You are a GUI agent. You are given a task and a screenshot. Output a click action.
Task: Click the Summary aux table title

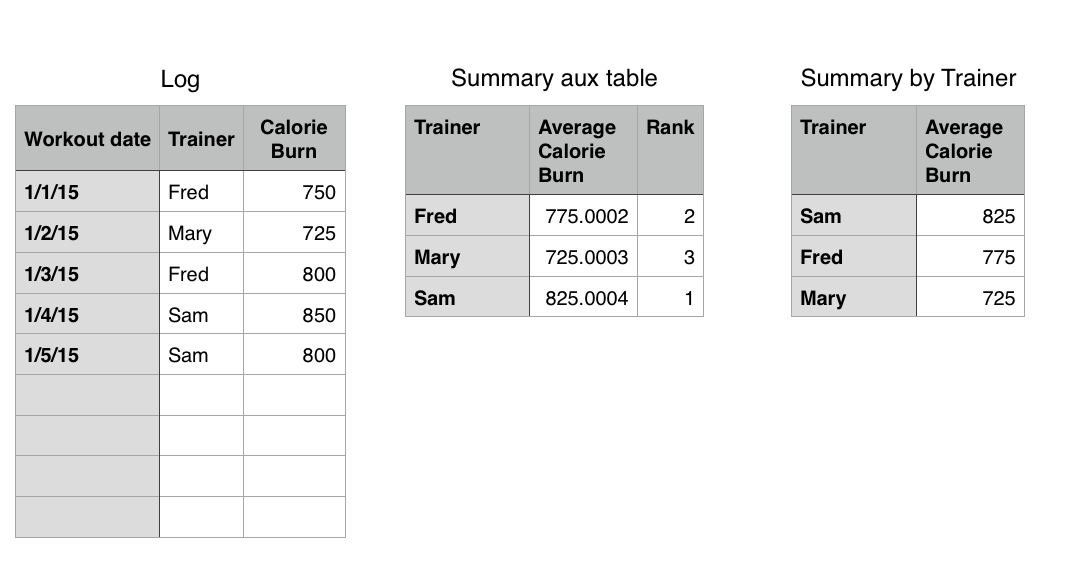(x=554, y=78)
